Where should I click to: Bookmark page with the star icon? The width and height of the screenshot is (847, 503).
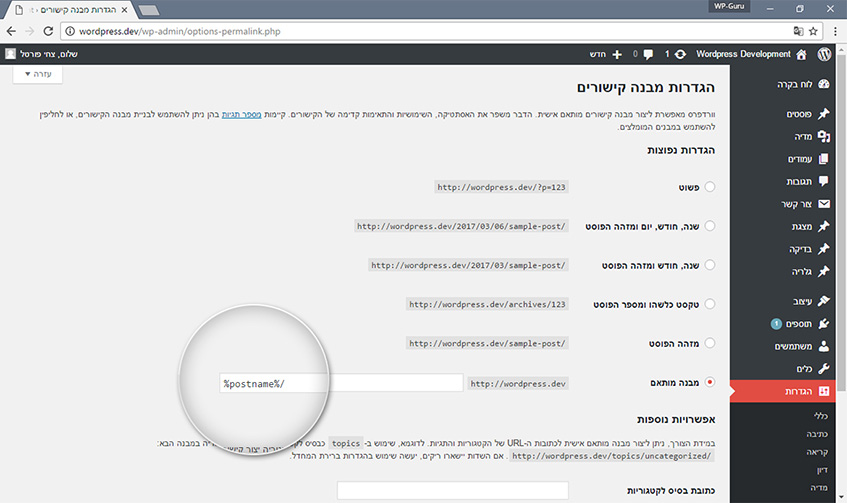[813, 31]
